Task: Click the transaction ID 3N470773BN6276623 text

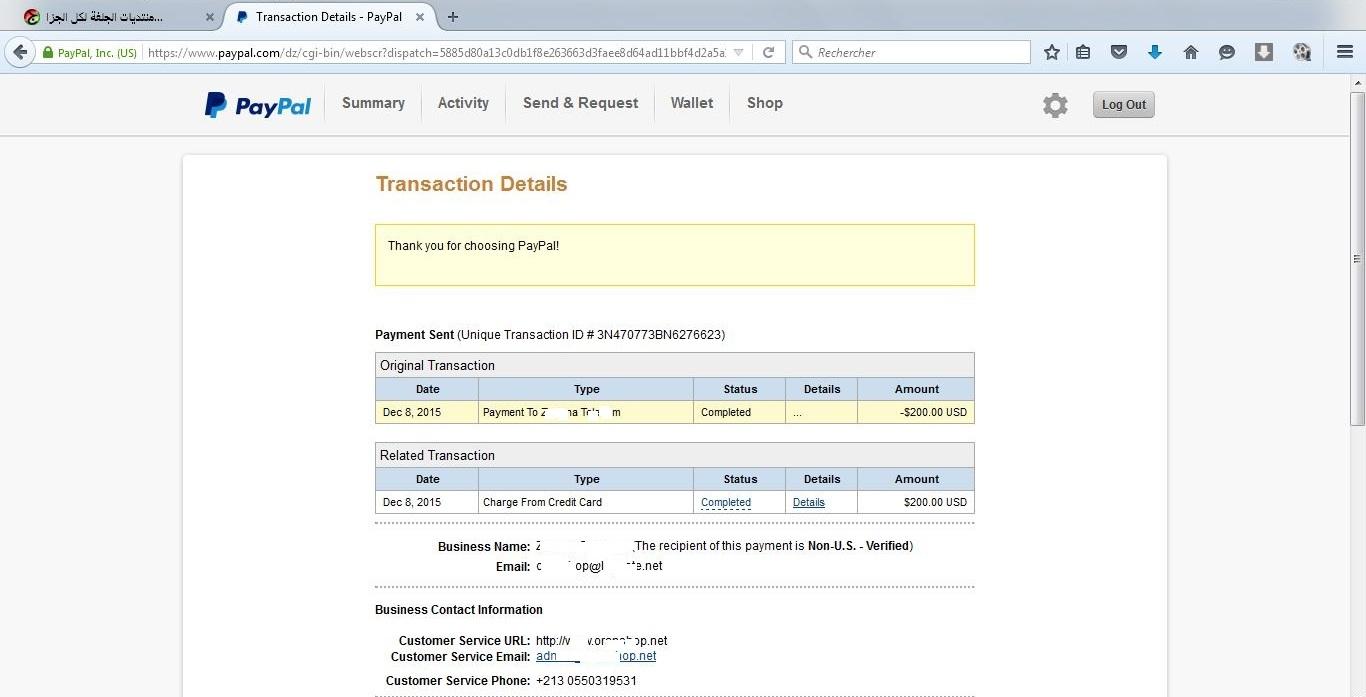Action: pos(661,335)
